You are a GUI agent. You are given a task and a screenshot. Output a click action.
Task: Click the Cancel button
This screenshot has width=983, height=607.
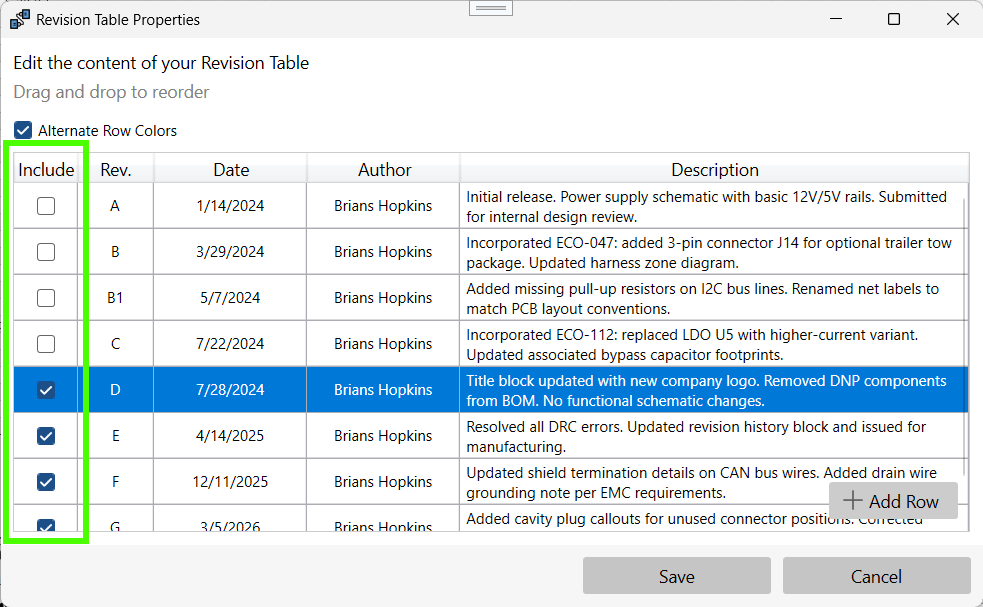click(876, 576)
